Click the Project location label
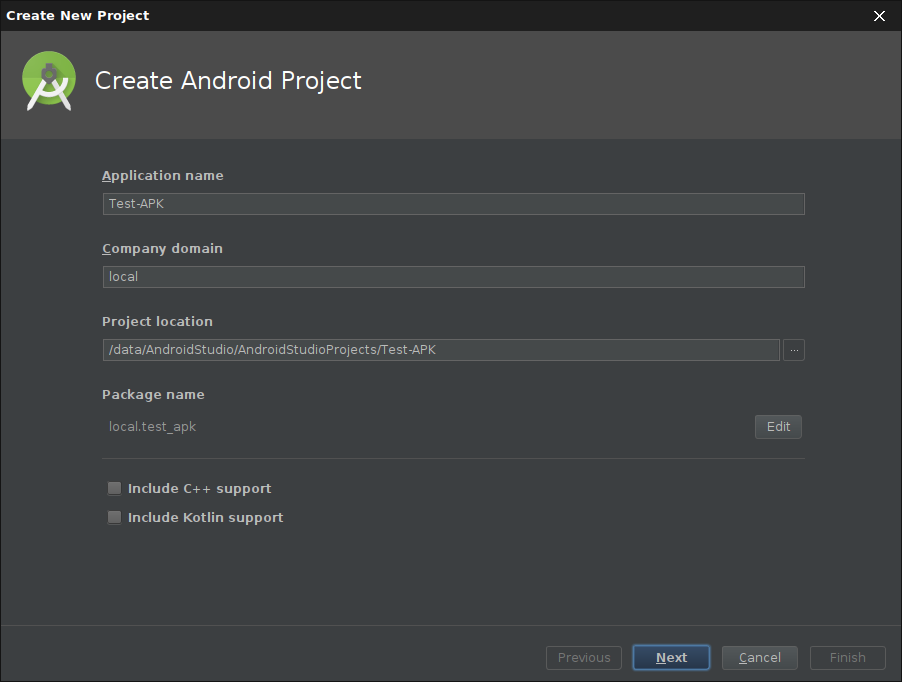Screen dimensions: 902x682 click(x=157, y=322)
